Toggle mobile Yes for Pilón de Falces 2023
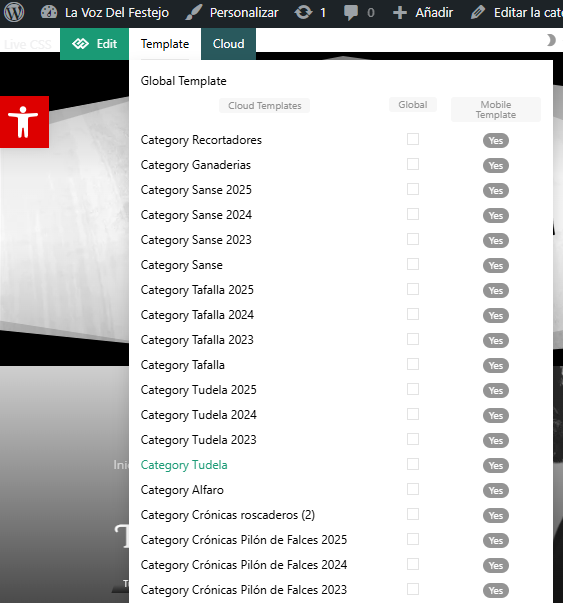The image size is (563, 613). [x=496, y=591]
